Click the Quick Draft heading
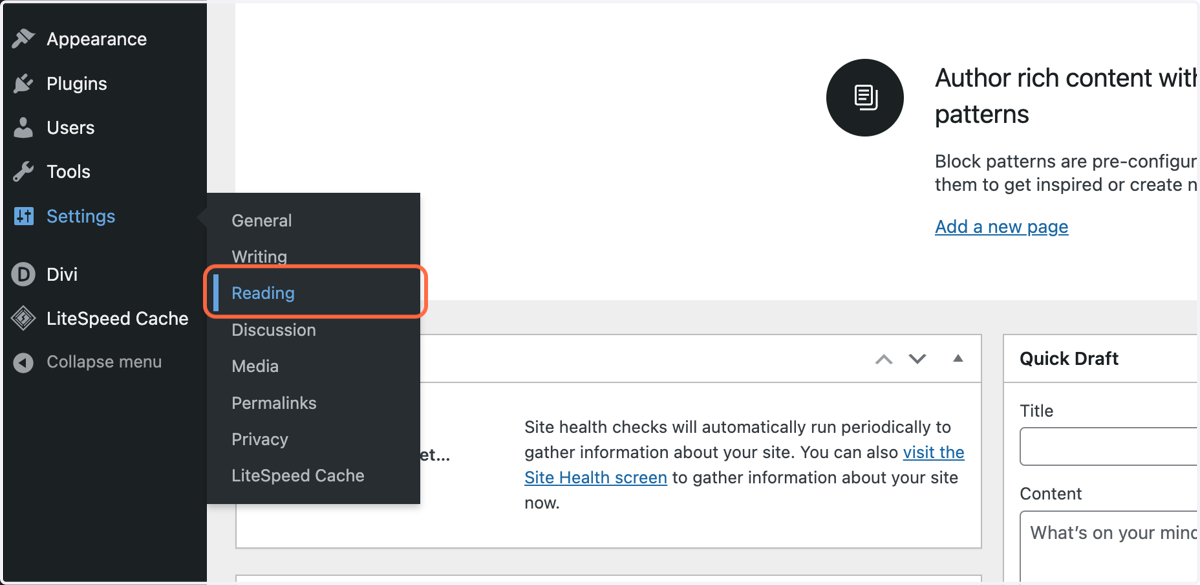The height and width of the screenshot is (585, 1200). (1069, 359)
